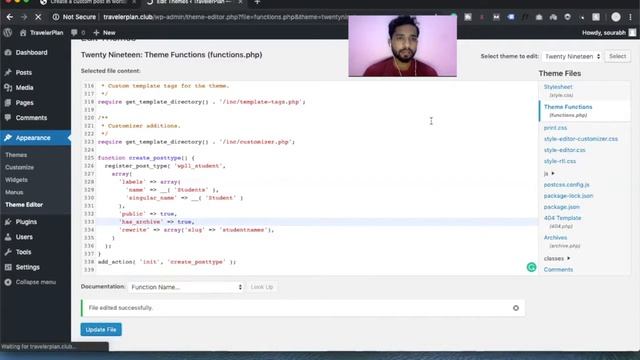Click the Pages icon in sidebar
The width and height of the screenshot is (640, 360).
(x=8, y=103)
